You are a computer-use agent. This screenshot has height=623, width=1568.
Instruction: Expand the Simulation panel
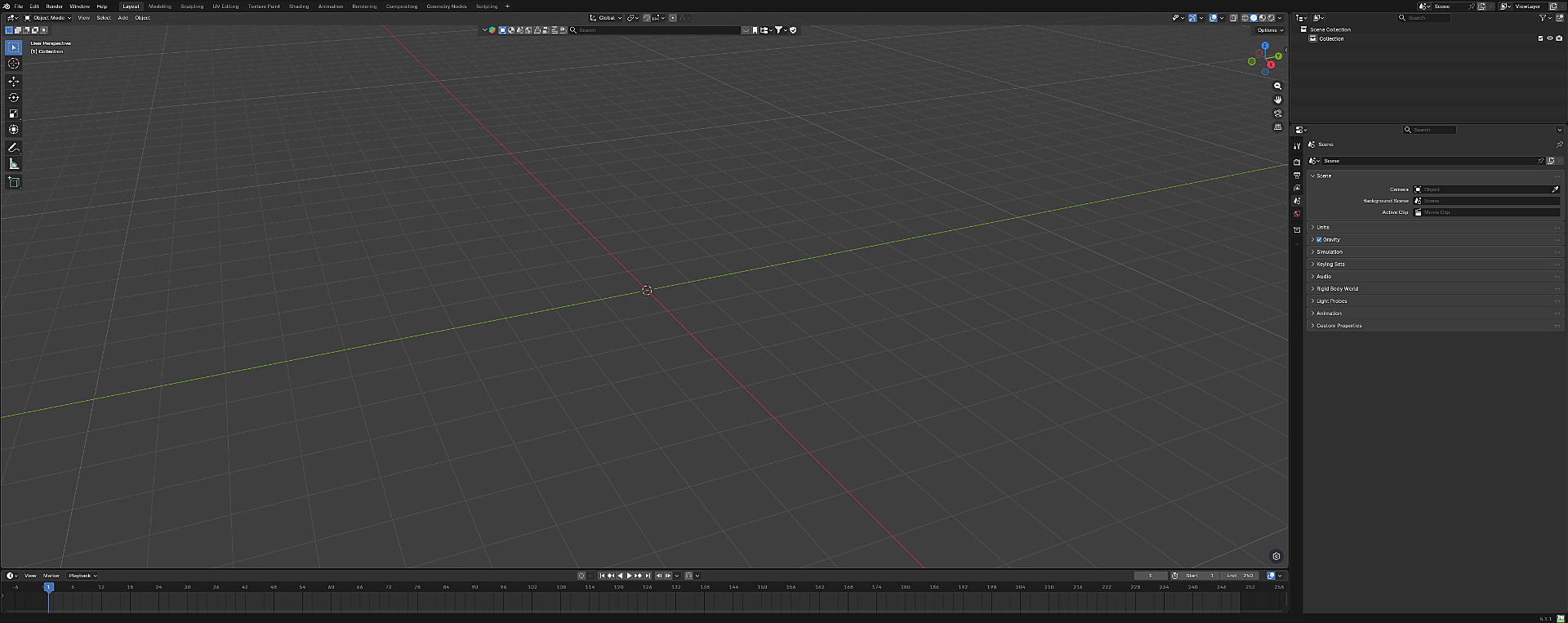click(x=1434, y=252)
